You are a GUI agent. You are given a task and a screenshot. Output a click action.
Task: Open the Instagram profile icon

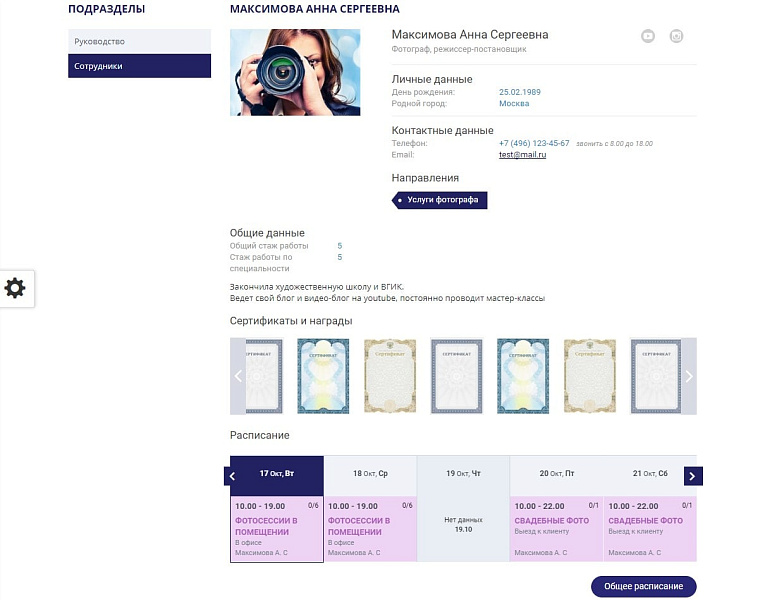coord(677,36)
